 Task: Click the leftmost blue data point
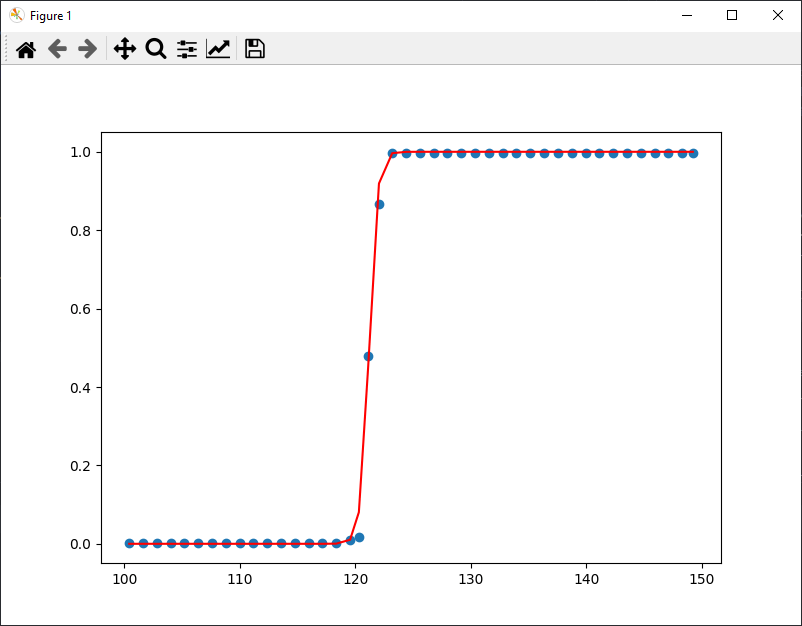(x=128, y=544)
